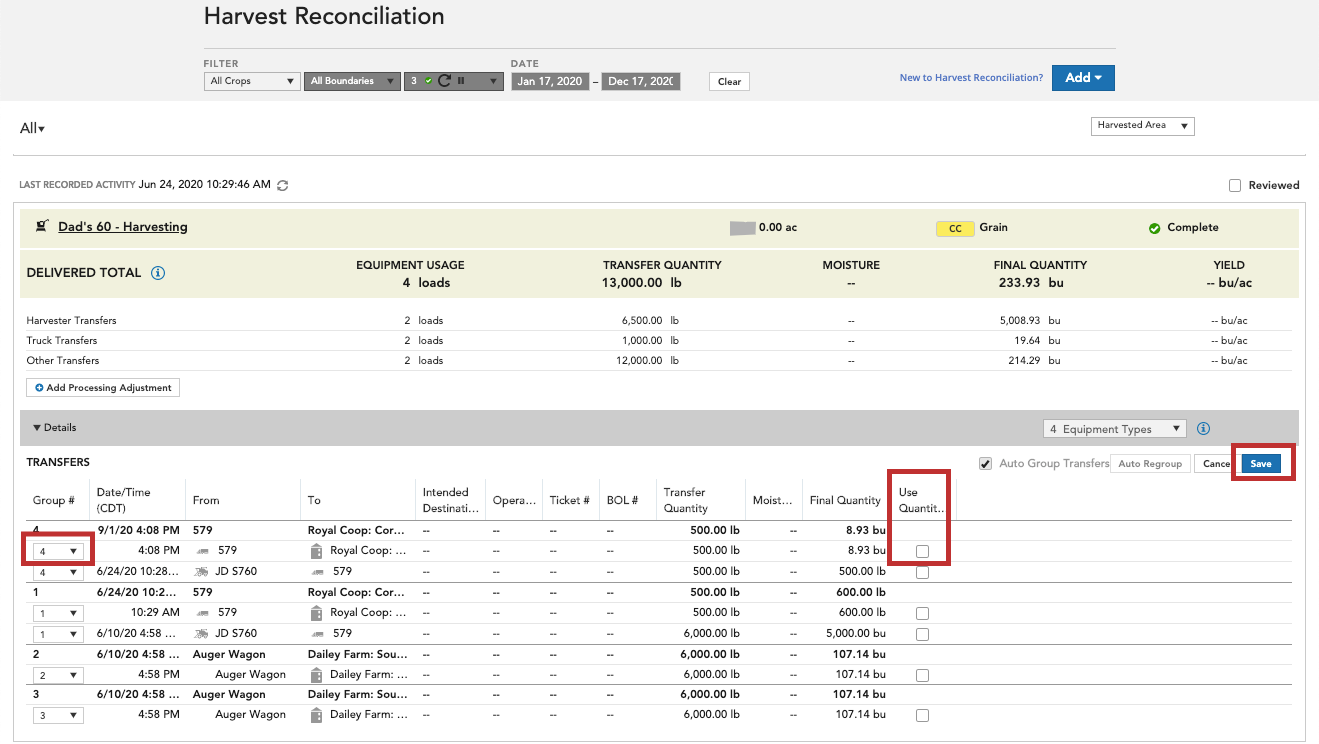Open Group # dropdown for the 4:08 PM row

(58, 551)
